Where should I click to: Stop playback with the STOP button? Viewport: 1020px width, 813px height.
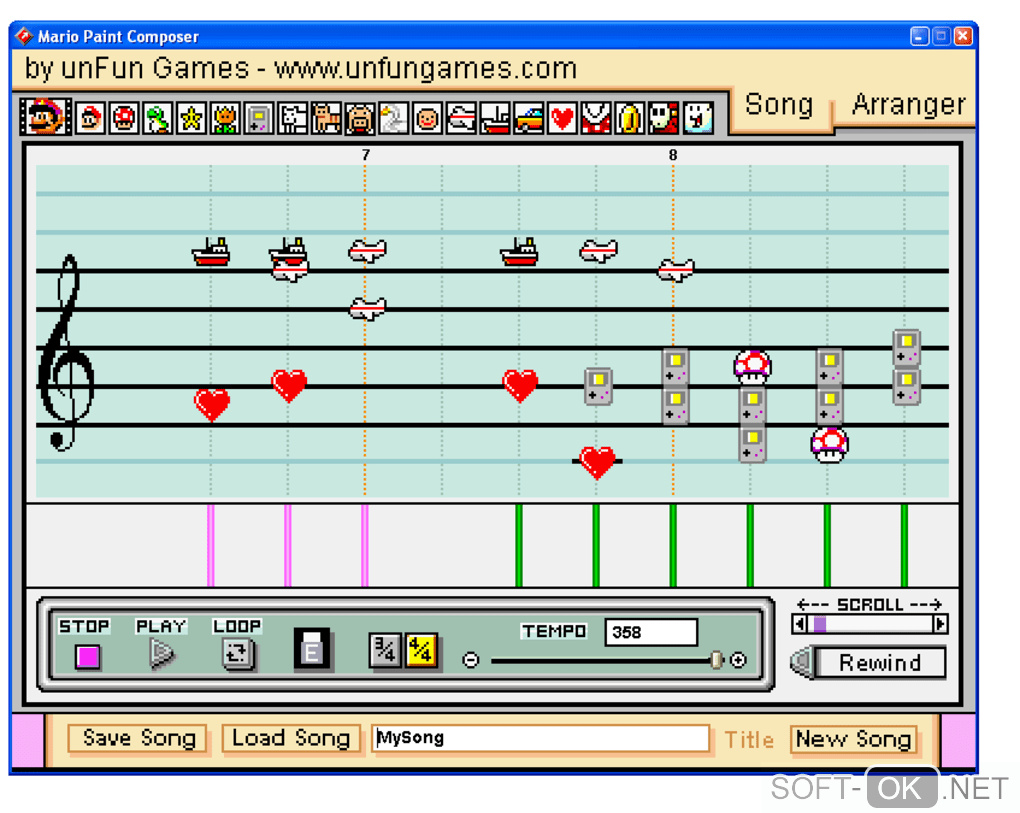click(x=87, y=656)
